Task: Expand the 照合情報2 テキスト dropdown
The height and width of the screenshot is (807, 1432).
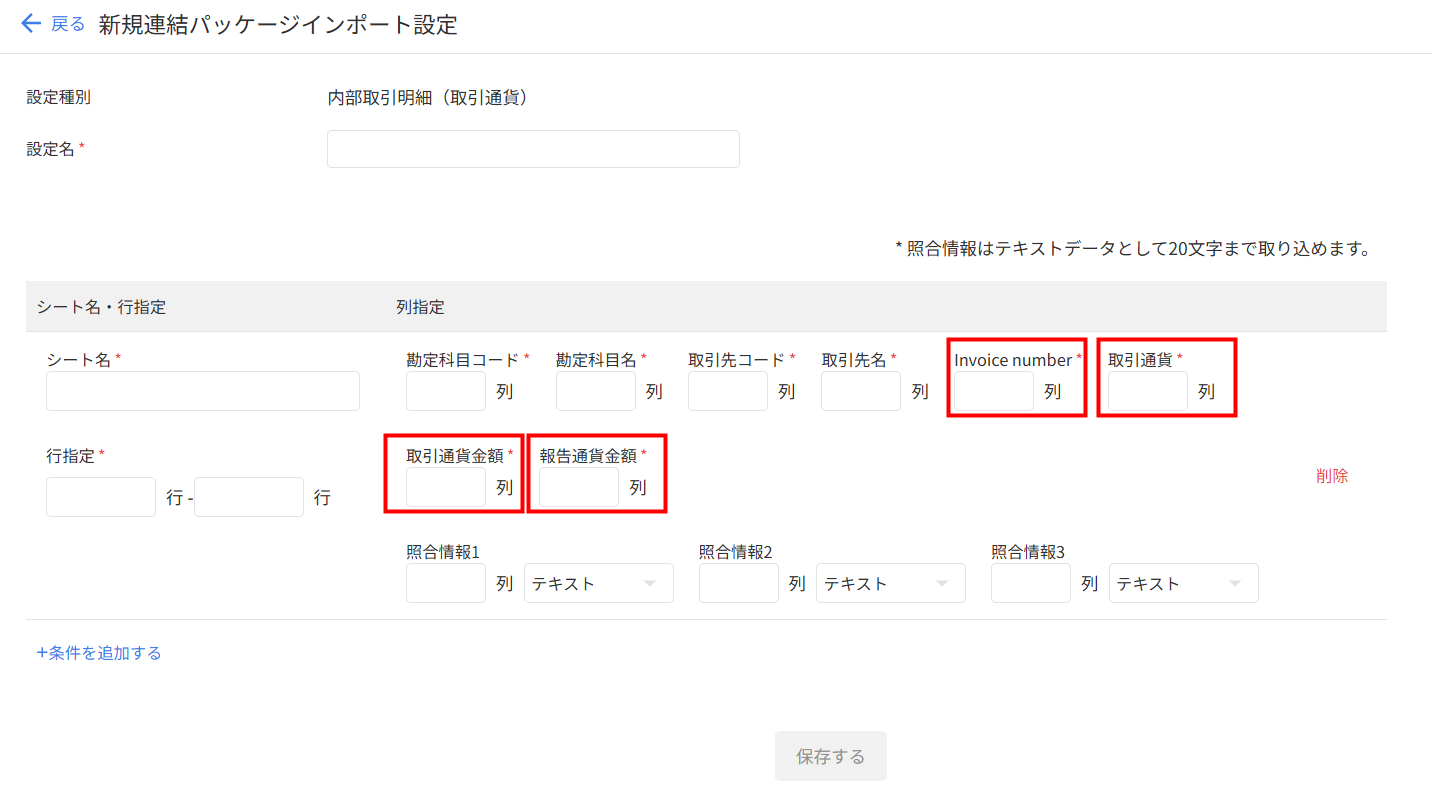Action: click(x=890, y=583)
